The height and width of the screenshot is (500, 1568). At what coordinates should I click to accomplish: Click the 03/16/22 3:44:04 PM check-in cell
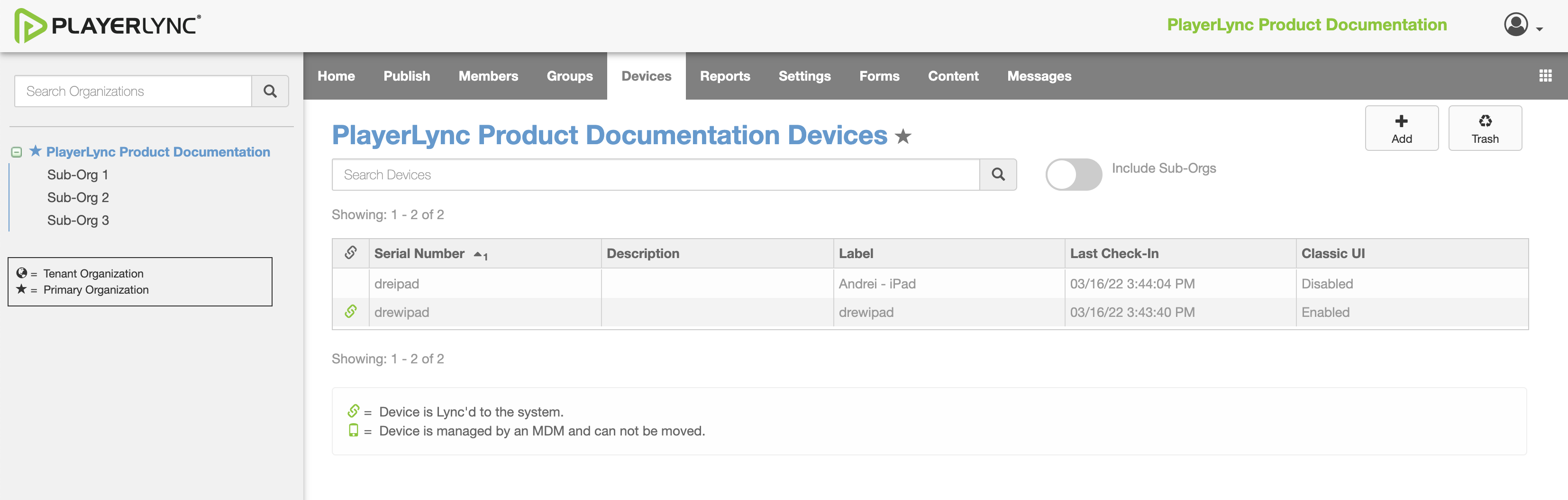pyautogui.click(x=1180, y=284)
